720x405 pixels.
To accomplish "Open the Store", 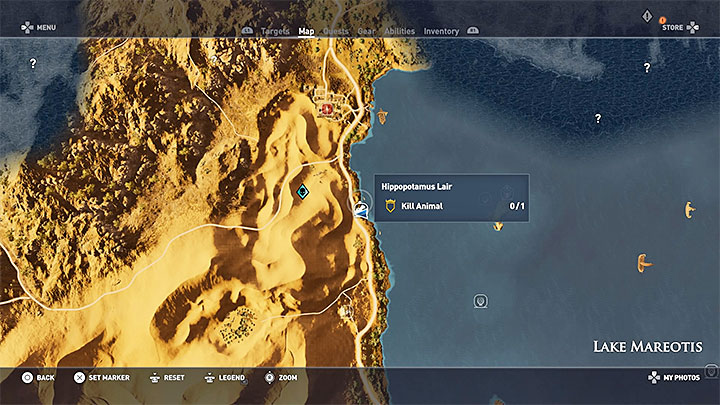I will pyautogui.click(x=672, y=27).
